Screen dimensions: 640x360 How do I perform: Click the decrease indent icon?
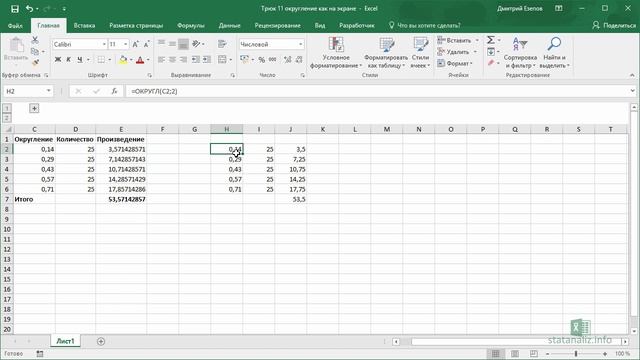(196, 60)
